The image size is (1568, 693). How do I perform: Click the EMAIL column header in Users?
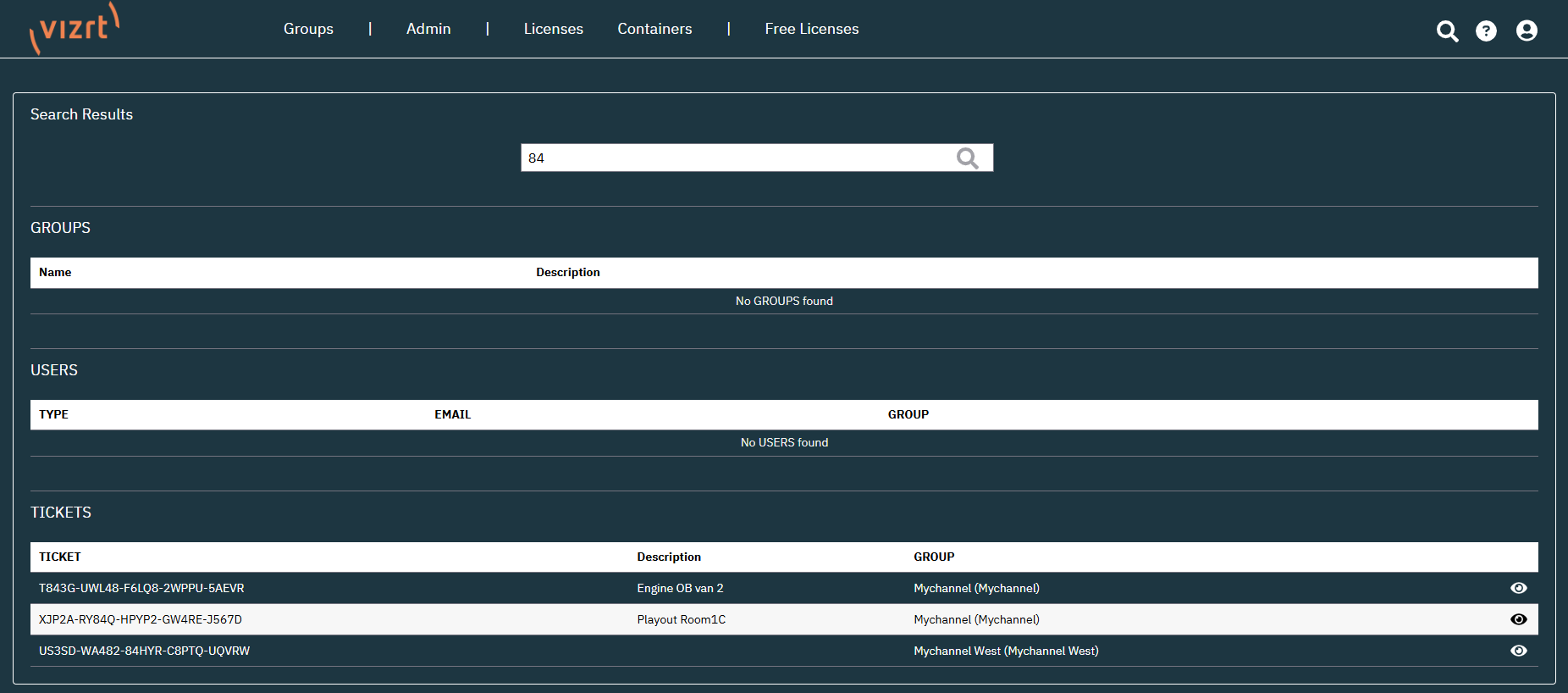(453, 414)
